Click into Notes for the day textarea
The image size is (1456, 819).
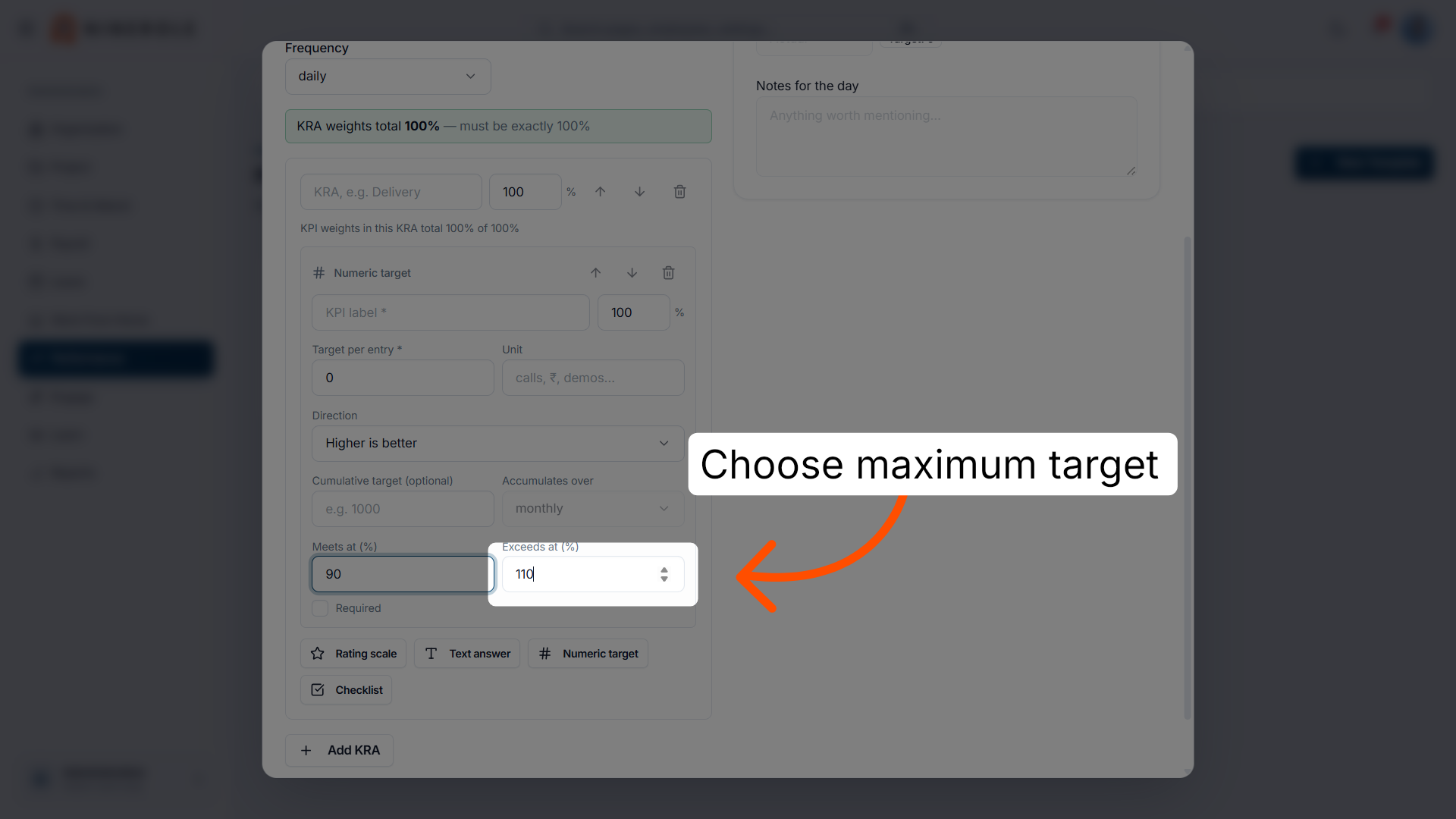946,136
